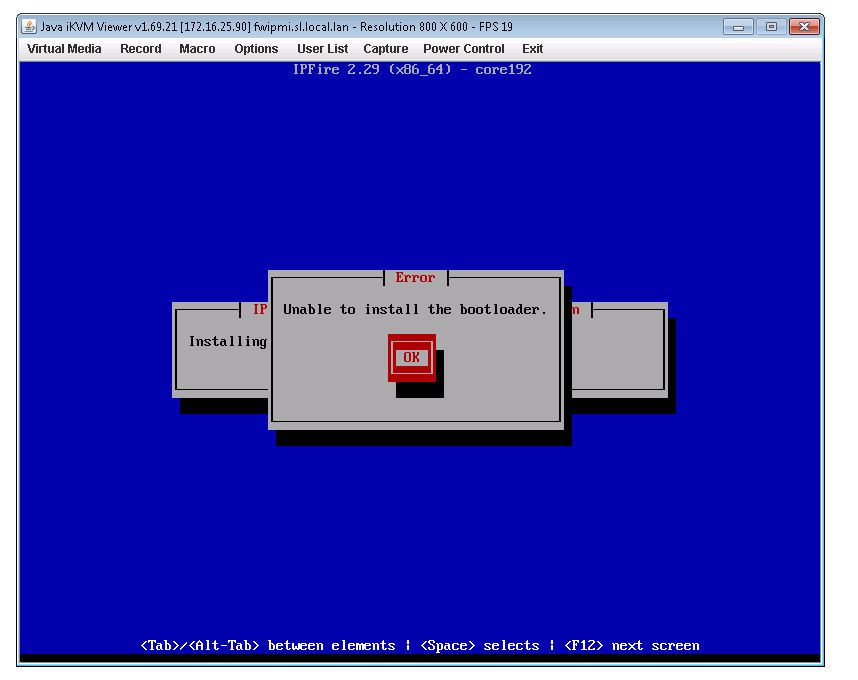The image size is (858, 680).
Task: Click the iKVM Viewer window title text
Action: point(277,26)
